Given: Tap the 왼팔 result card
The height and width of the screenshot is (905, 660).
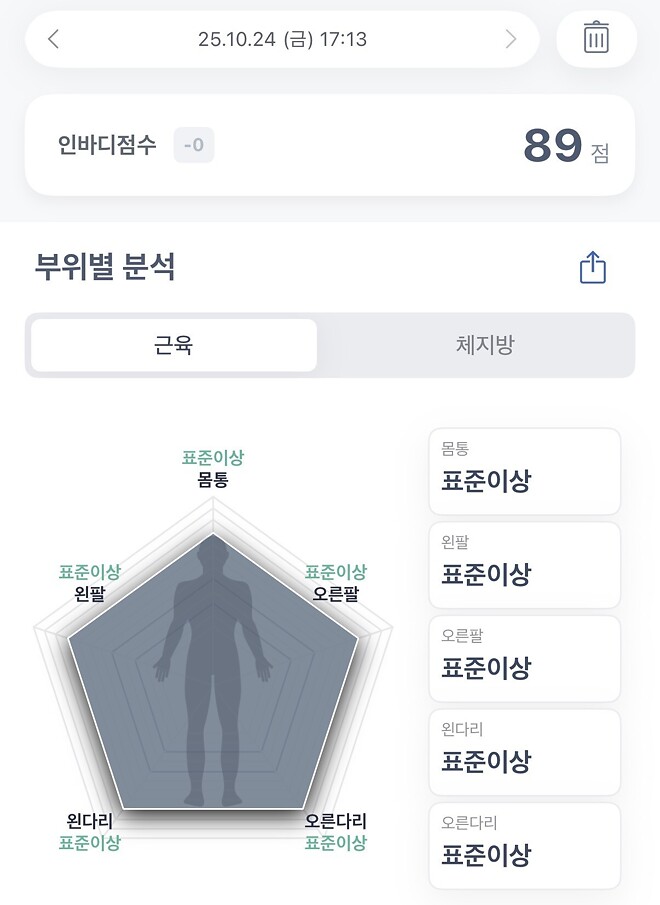Looking at the screenshot, I should tap(524, 565).
